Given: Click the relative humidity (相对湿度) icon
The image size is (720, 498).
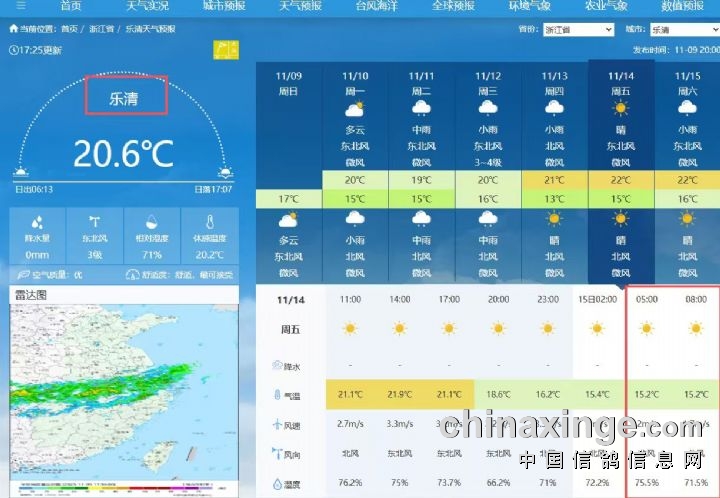Looking at the screenshot, I should pyautogui.click(x=152, y=222).
